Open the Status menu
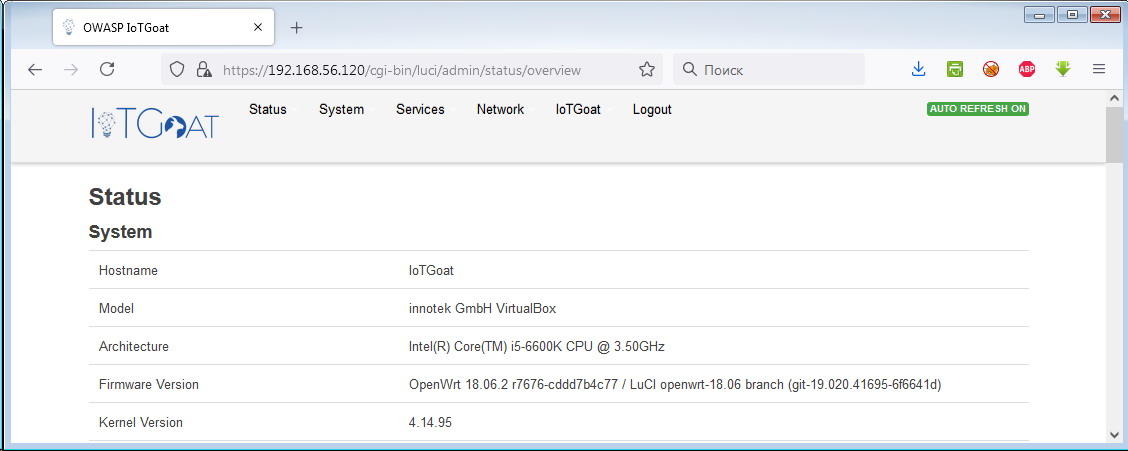Image resolution: width=1128 pixels, height=451 pixels. tap(268, 109)
